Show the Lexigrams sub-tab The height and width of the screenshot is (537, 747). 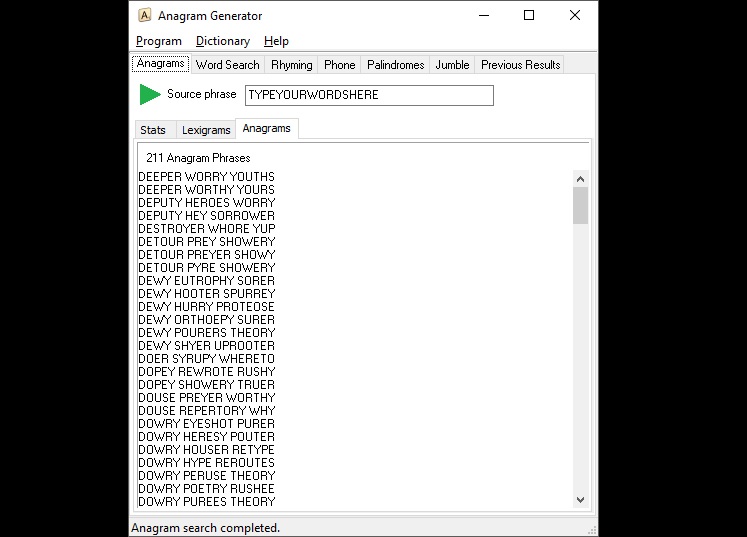pyautogui.click(x=206, y=130)
